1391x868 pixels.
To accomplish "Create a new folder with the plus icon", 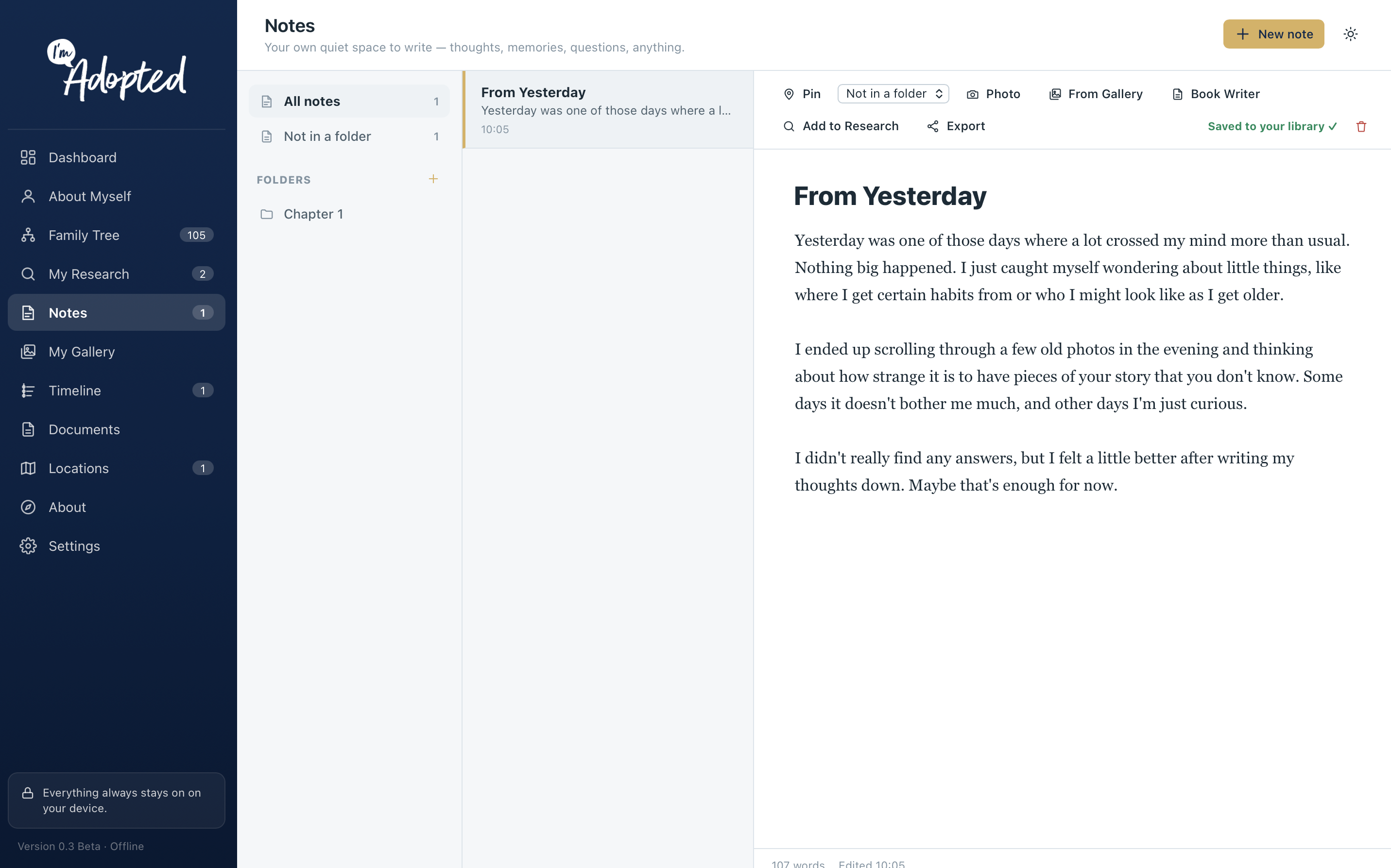I will click(x=433, y=179).
